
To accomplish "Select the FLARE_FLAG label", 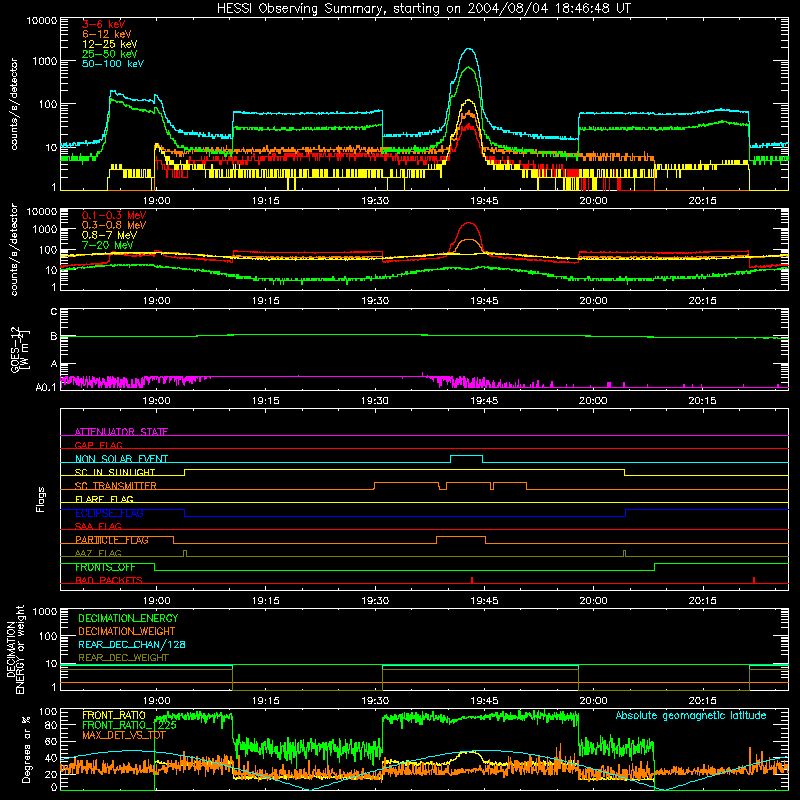I will click(104, 499).
